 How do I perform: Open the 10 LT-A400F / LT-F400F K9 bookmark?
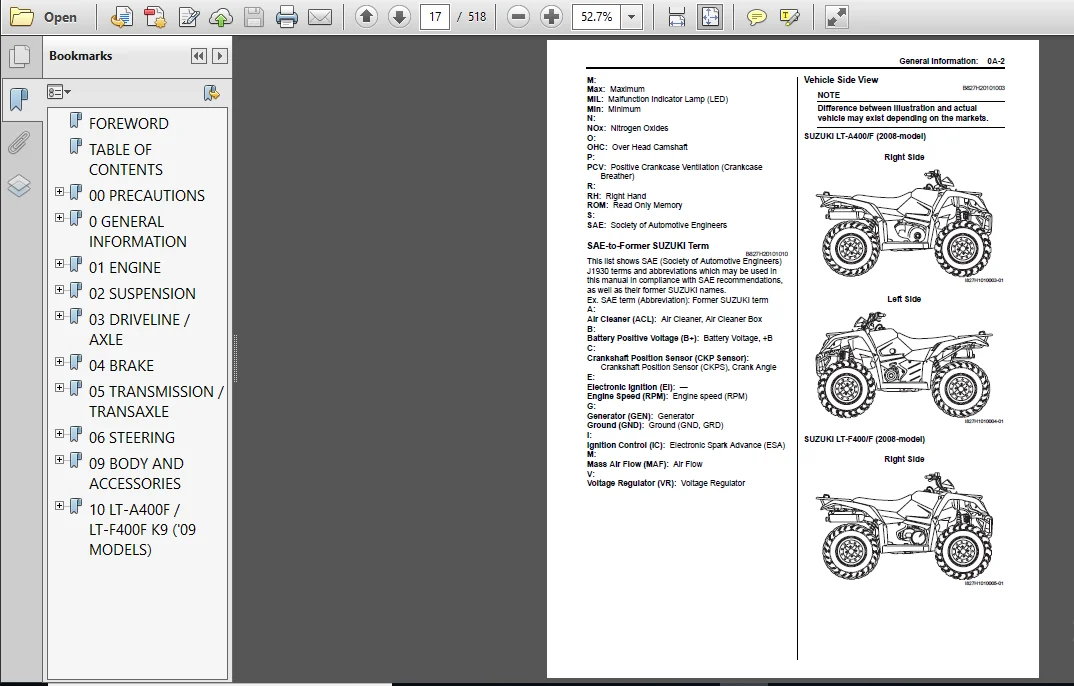click(x=142, y=529)
